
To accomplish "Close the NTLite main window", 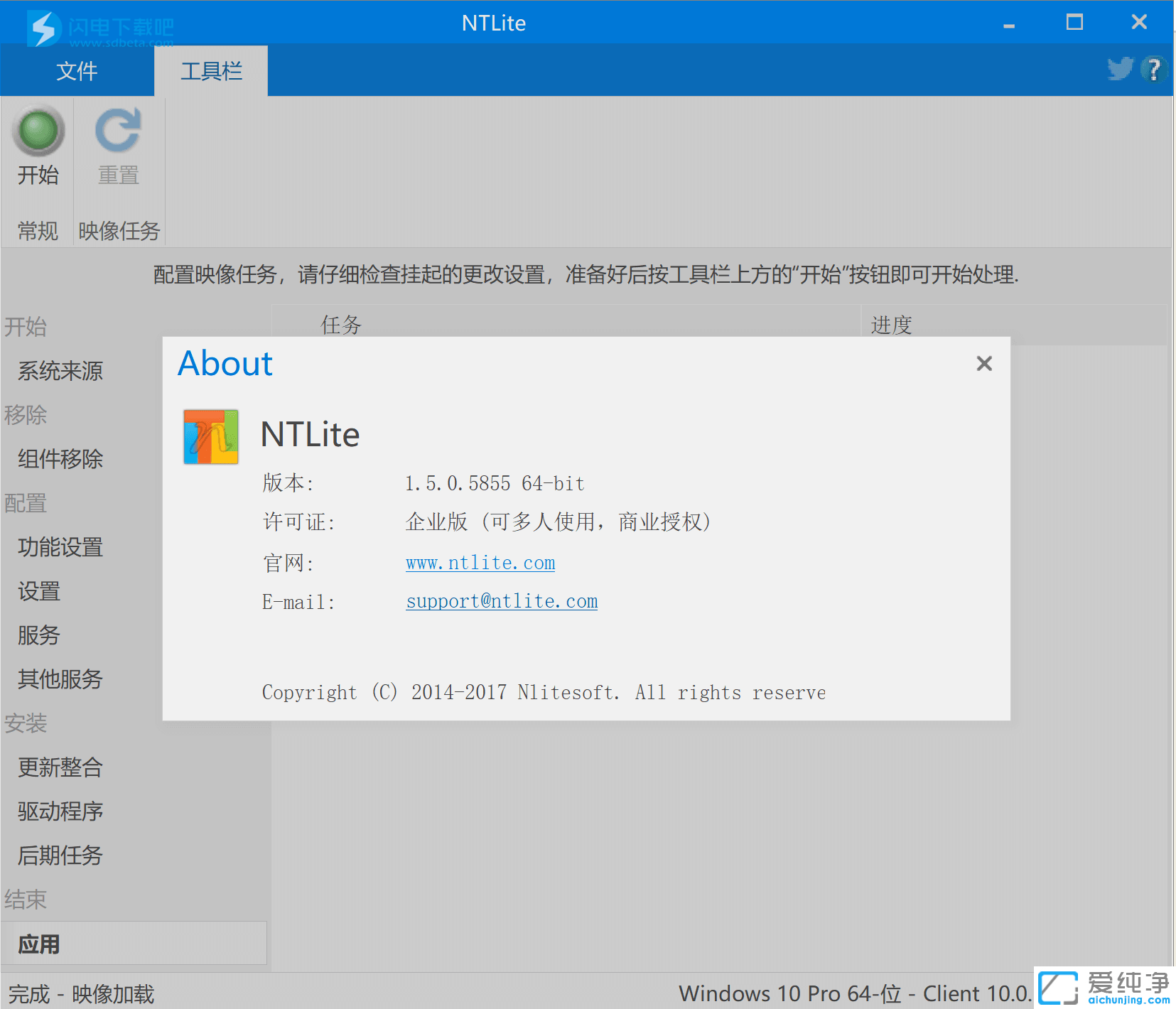I will point(1139,23).
